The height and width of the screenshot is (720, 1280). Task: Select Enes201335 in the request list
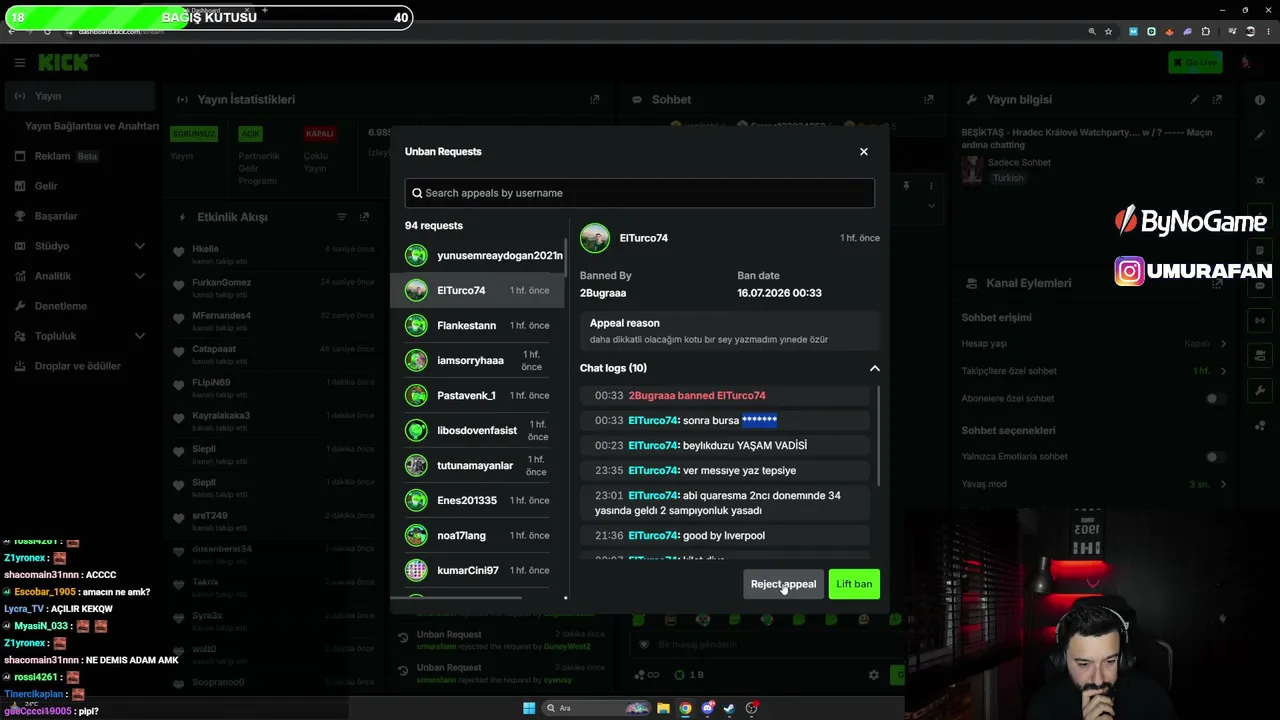pos(477,500)
